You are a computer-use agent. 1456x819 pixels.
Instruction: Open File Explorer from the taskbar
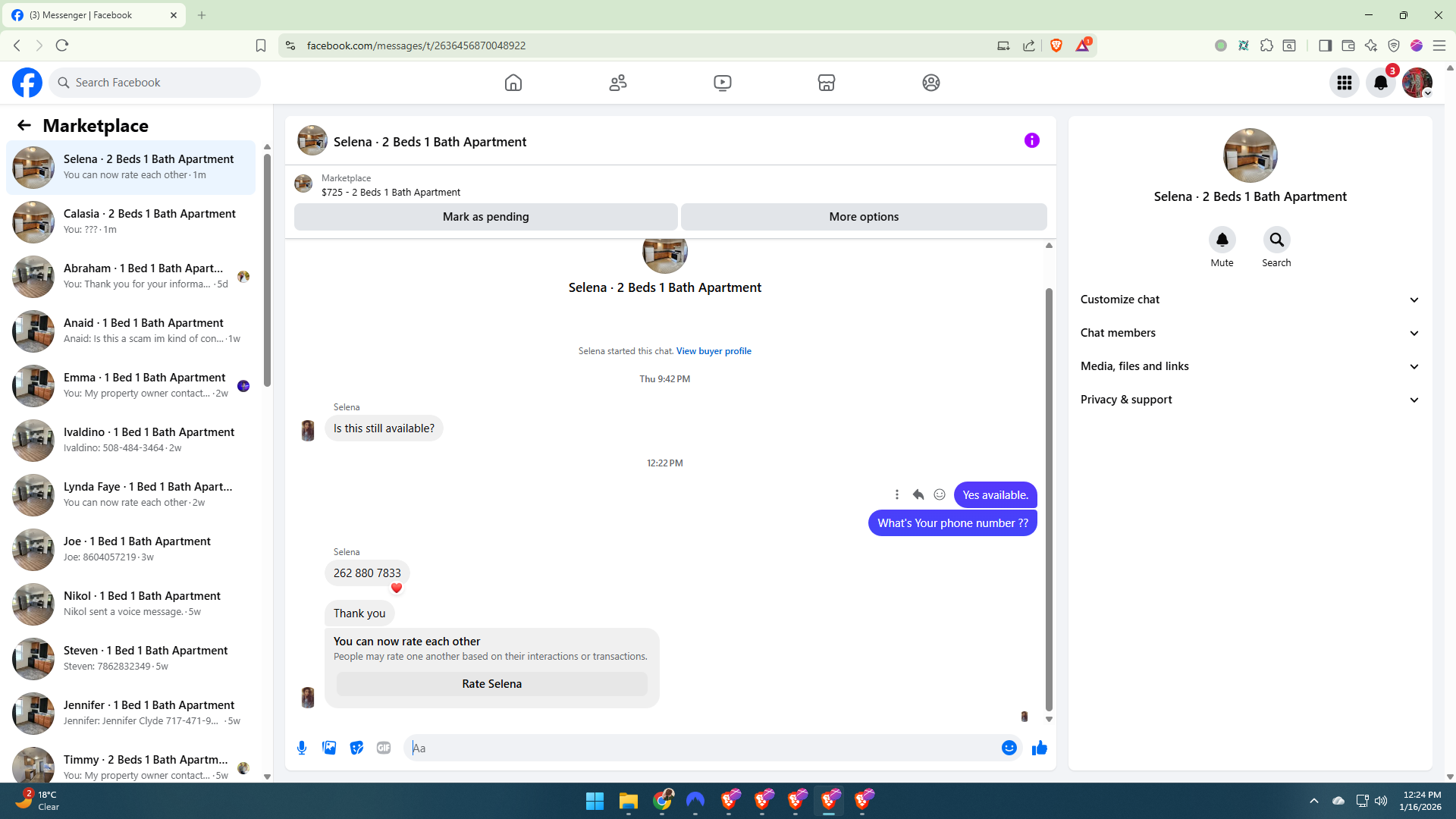tap(628, 801)
